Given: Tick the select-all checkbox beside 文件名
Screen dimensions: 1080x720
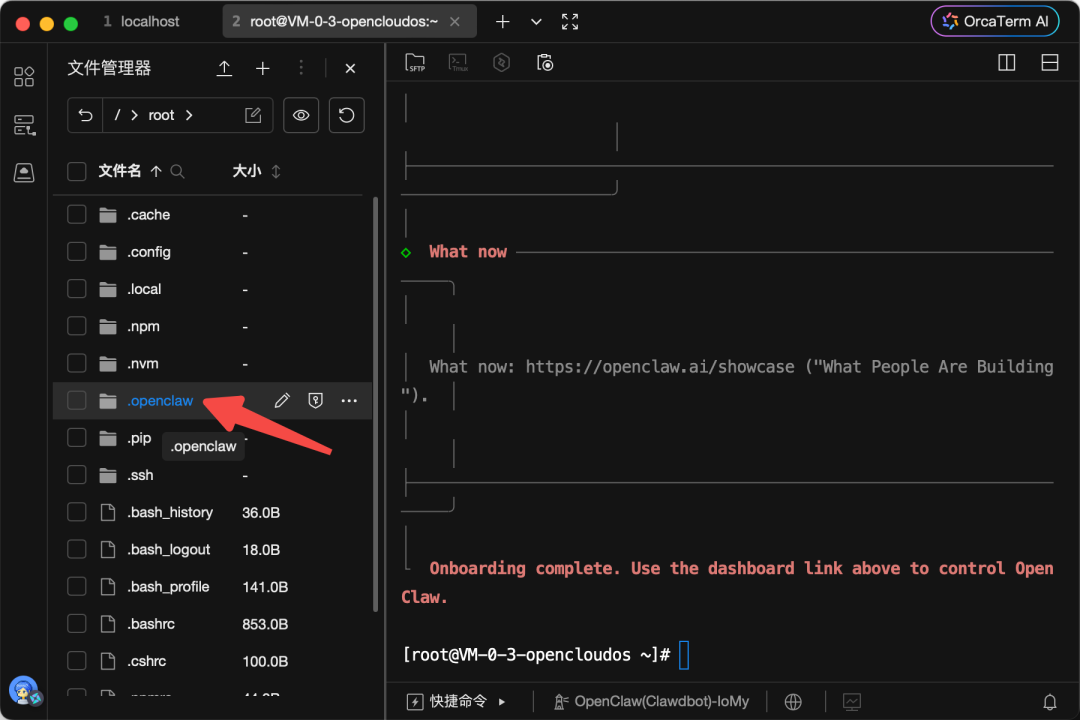Looking at the screenshot, I should [77, 171].
